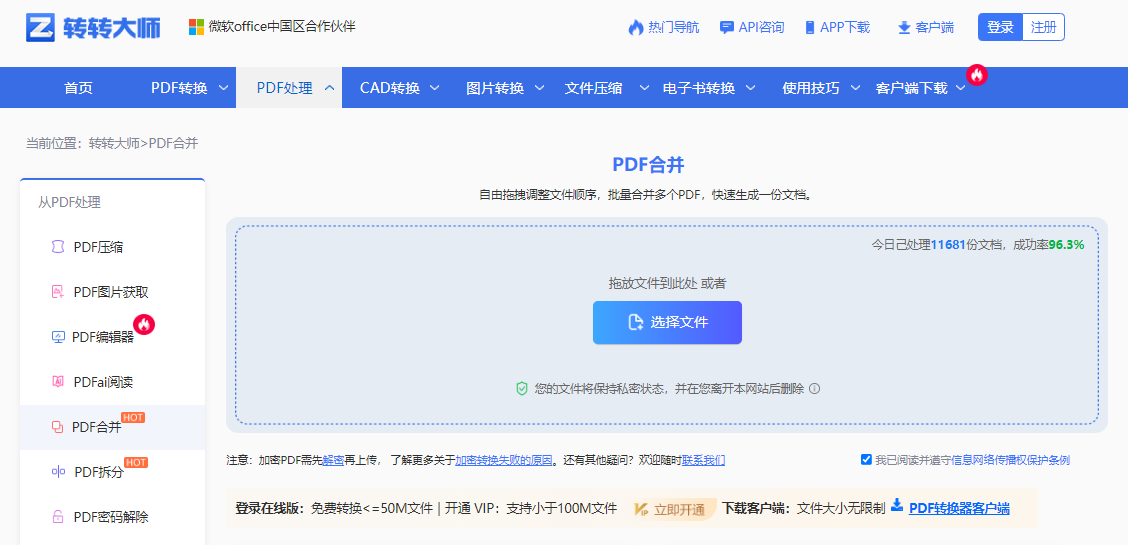Open APP下载 link in header

(837, 27)
